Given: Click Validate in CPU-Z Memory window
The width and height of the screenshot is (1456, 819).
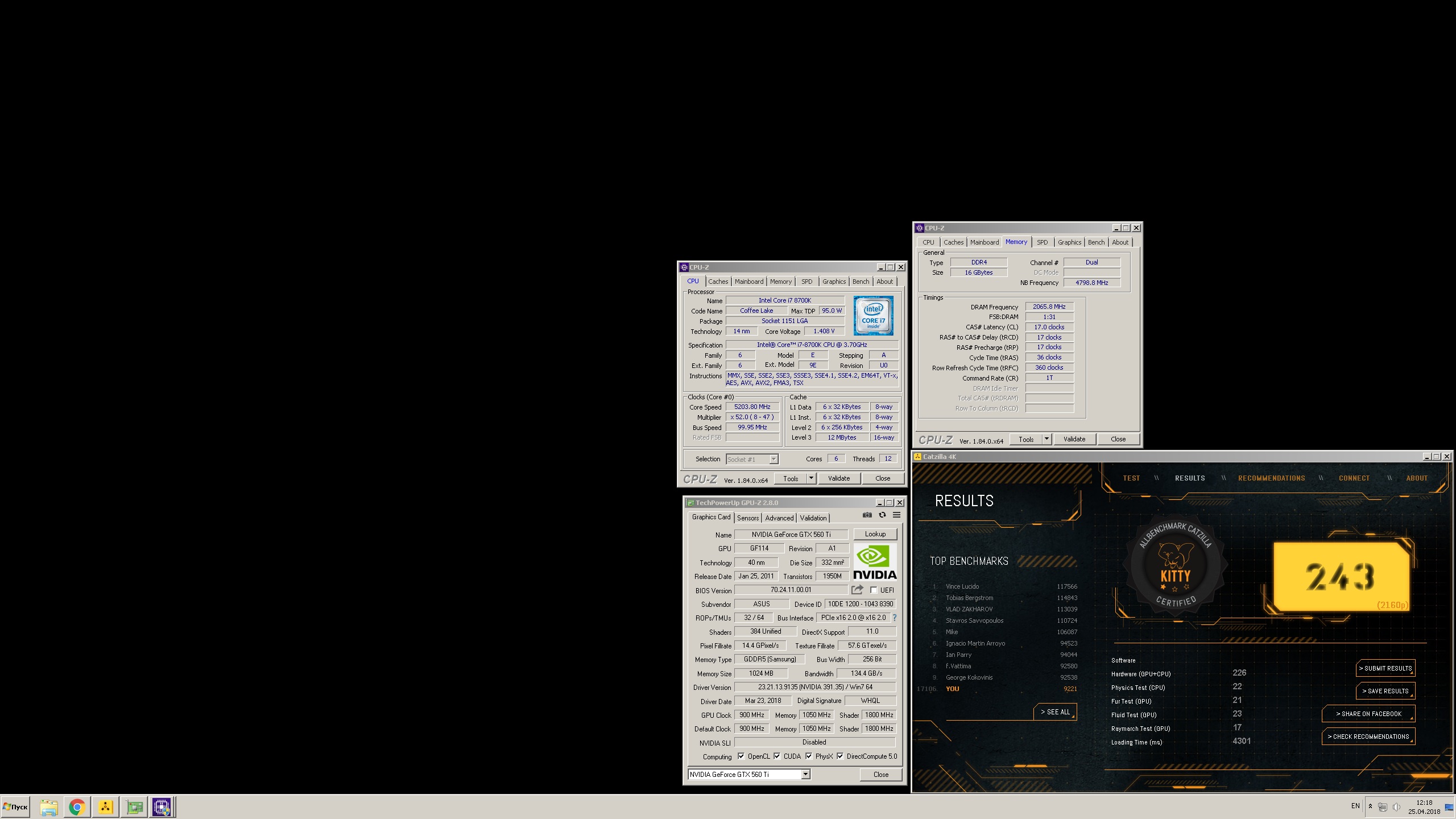Looking at the screenshot, I should (x=1074, y=439).
